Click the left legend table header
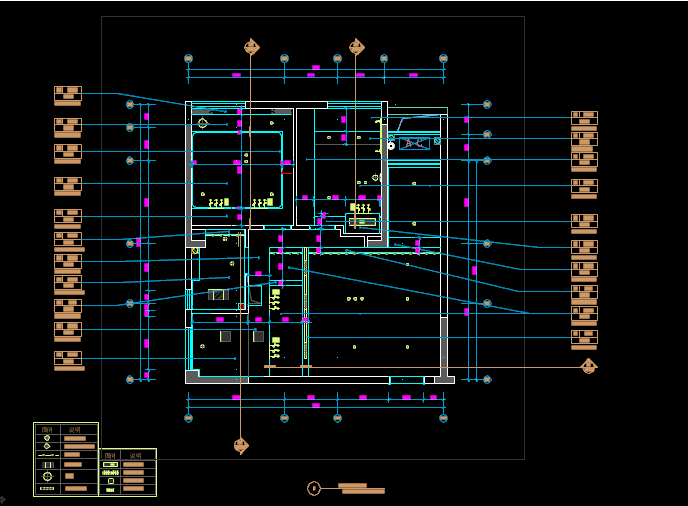This screenshot has height=506, width=688. point(66,428)
